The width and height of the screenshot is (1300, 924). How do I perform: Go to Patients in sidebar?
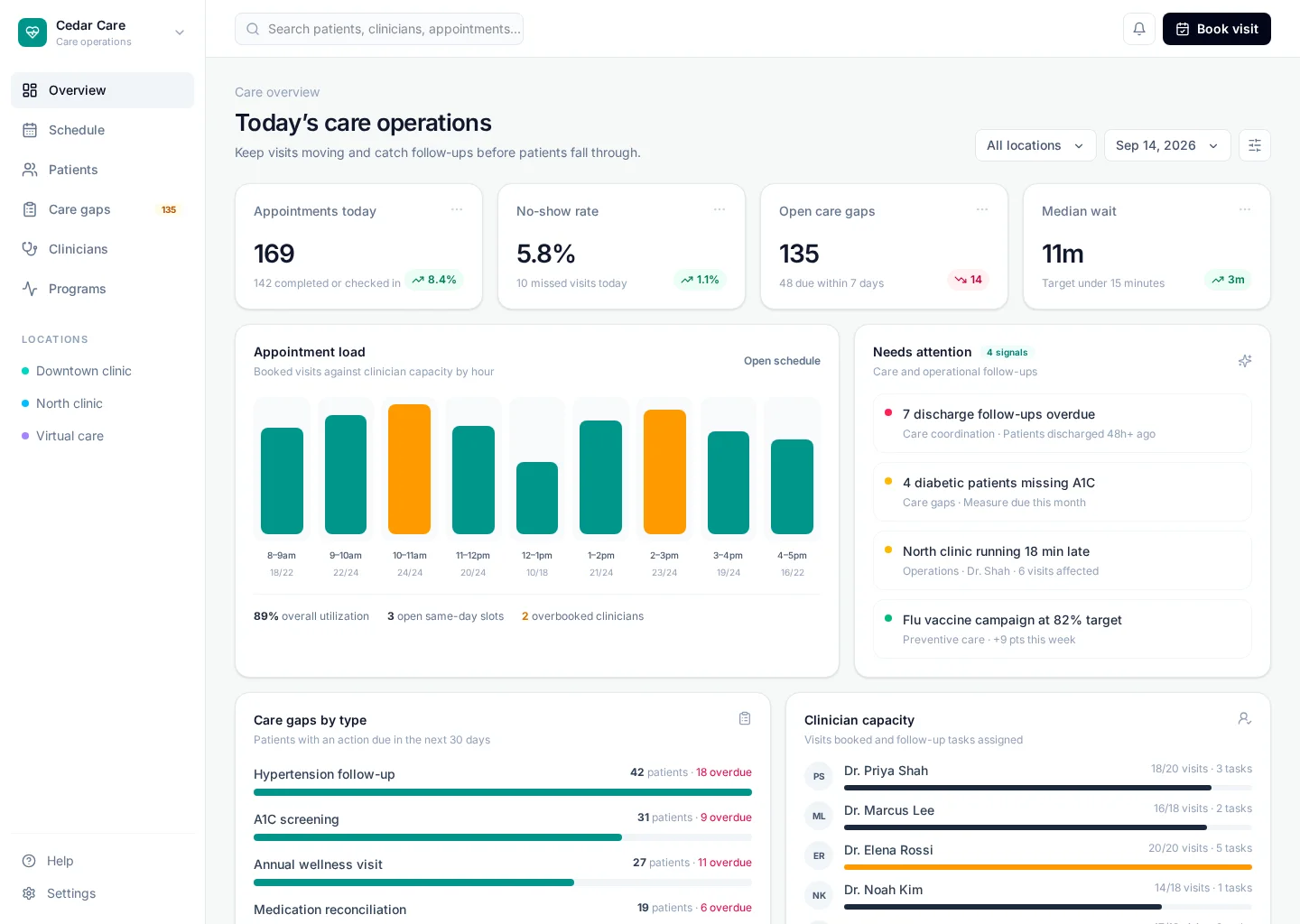tap(102, 170)
